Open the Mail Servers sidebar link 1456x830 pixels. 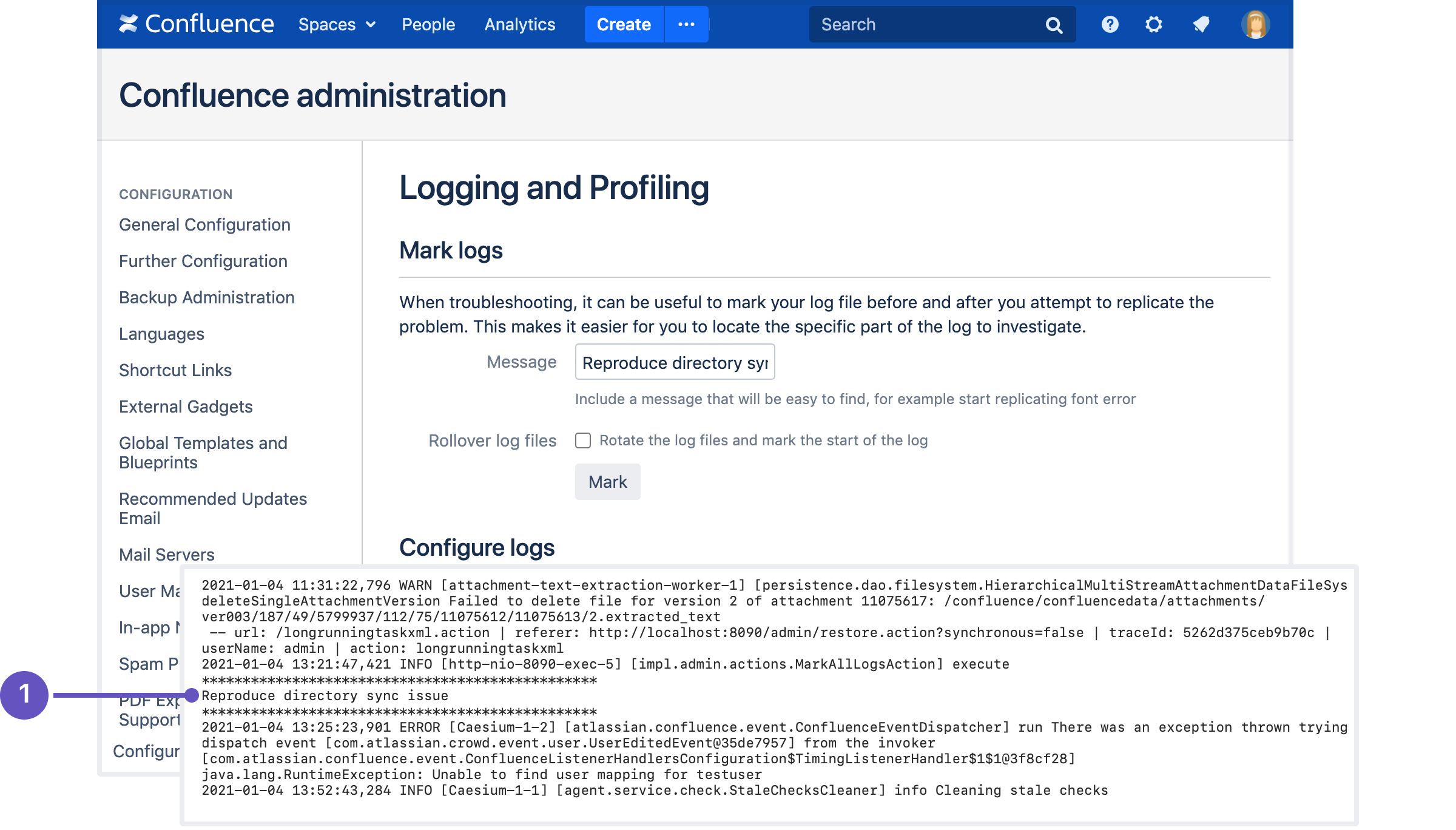click(166, 555)
